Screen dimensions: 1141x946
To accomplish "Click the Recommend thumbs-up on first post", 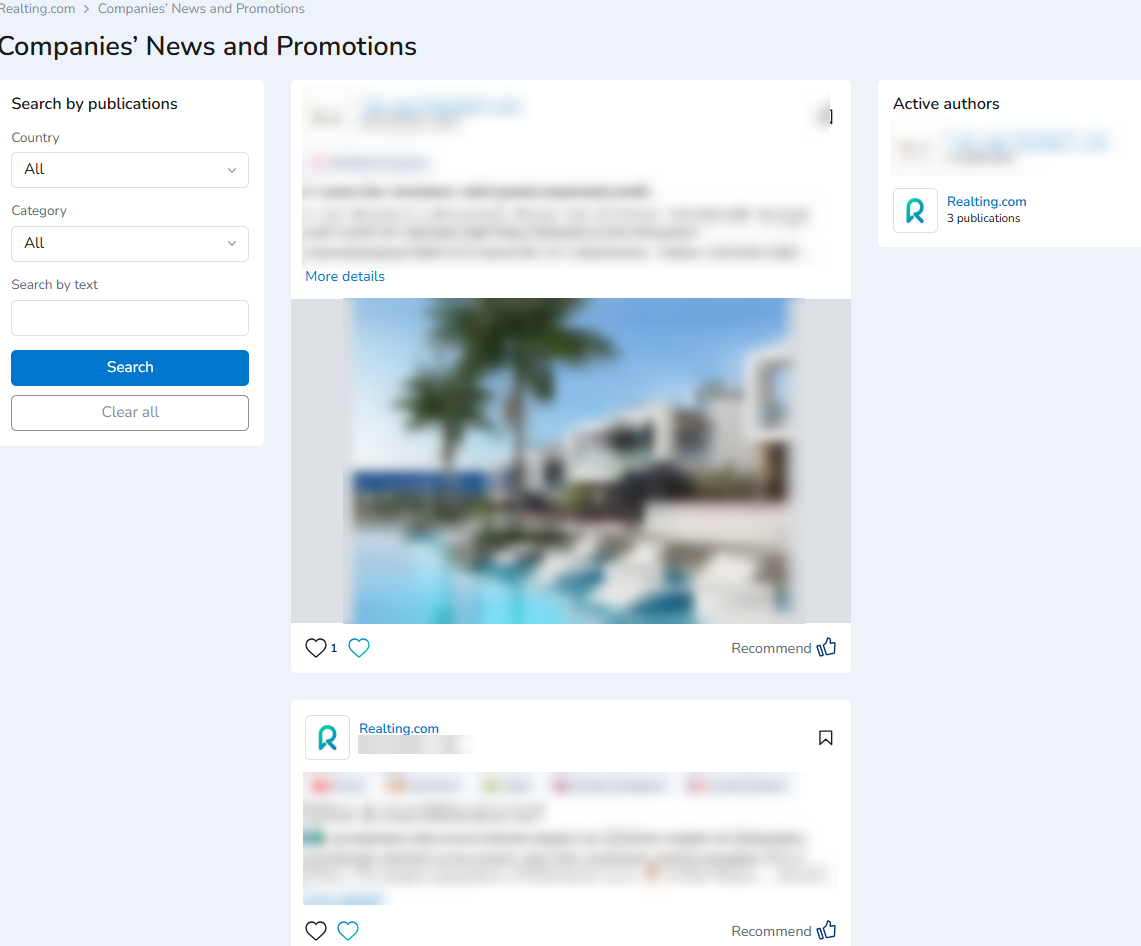I will point(827,647).
